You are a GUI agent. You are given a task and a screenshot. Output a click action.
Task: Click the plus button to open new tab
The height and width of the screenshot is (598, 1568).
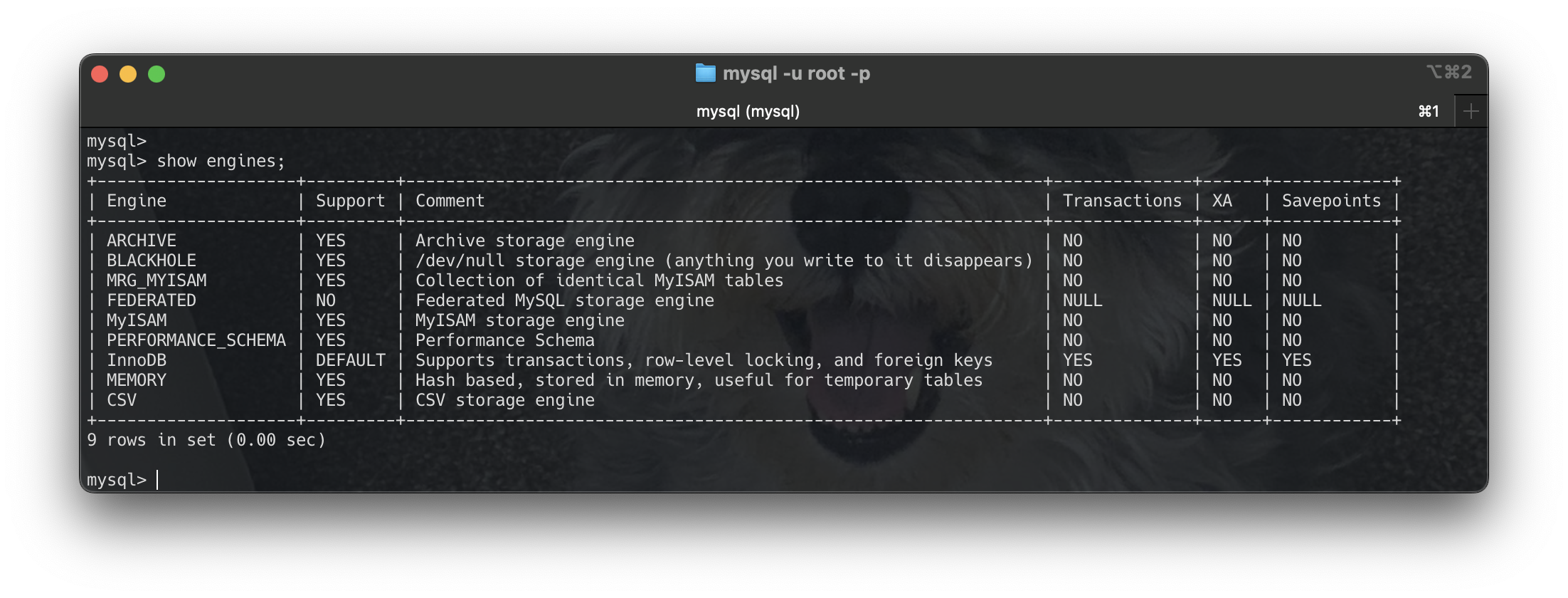point(1471,110)
